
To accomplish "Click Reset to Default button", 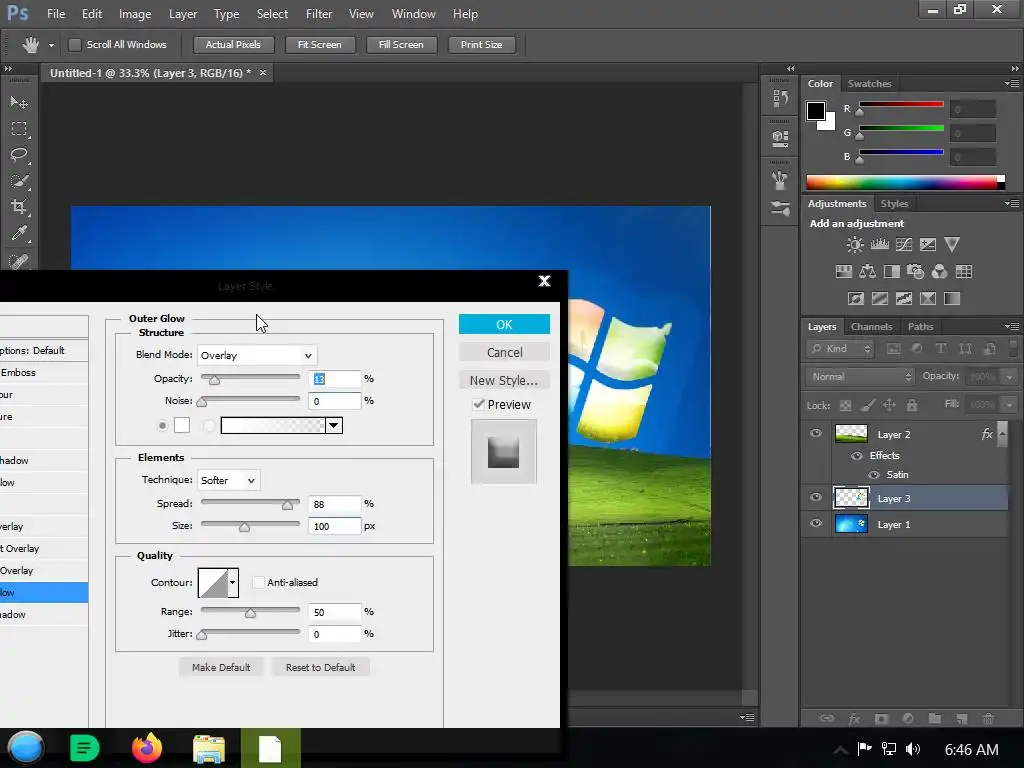I will [x=321, y=667].
